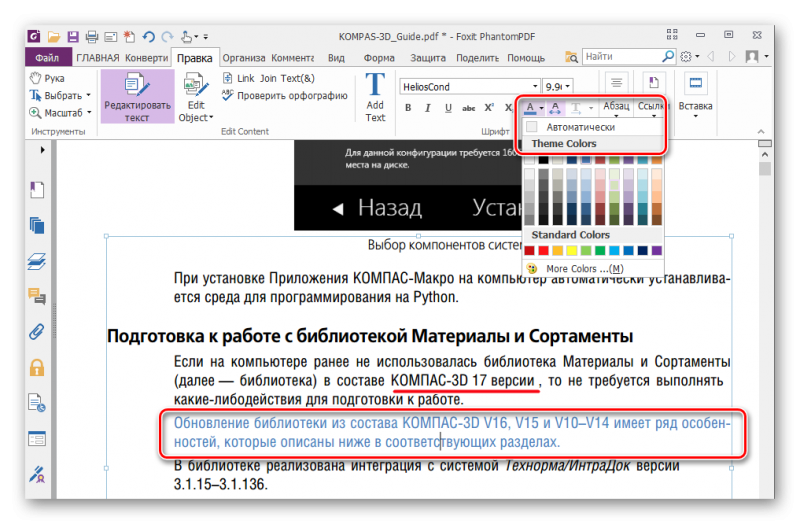Screen dimensions: 800x524
Task: Save the document with the floppy disk icon
Action: coord(73,37)
